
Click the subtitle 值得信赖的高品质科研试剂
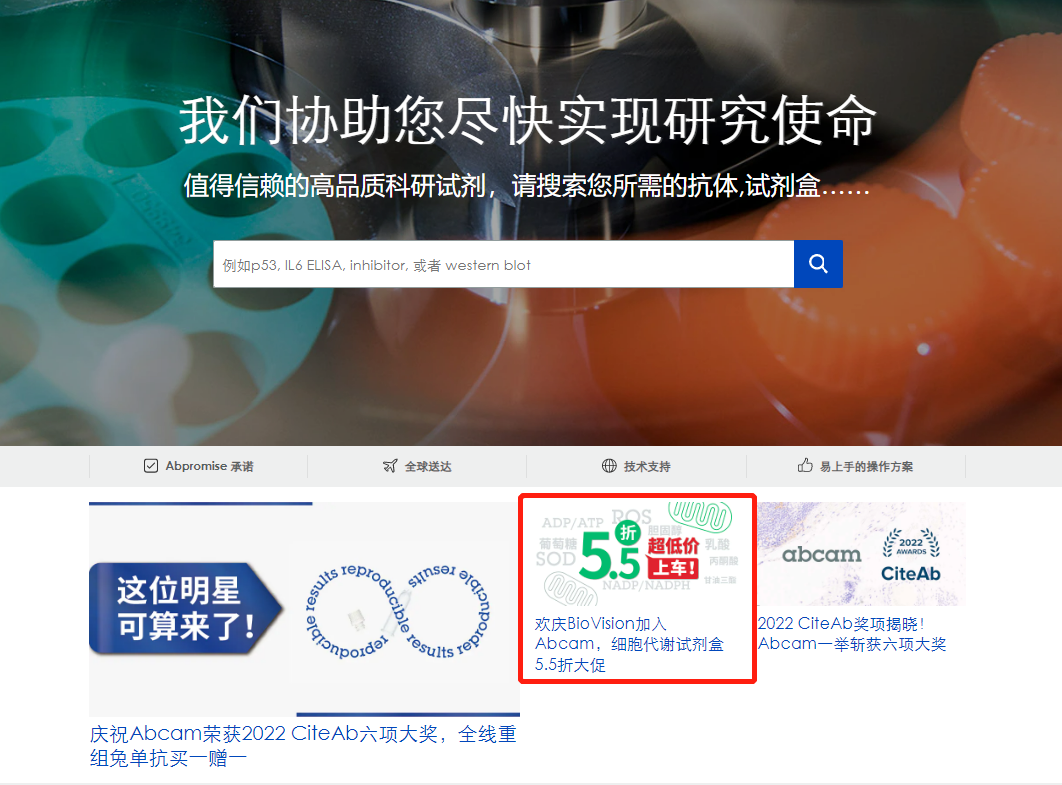(528, 186)
